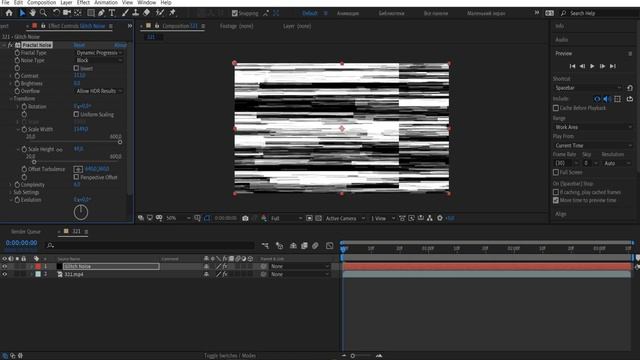Open the Noise Type Block dropdown
The height and width of the screenshot is (360, 640).
pyautogui.click(x=99, y=60)
